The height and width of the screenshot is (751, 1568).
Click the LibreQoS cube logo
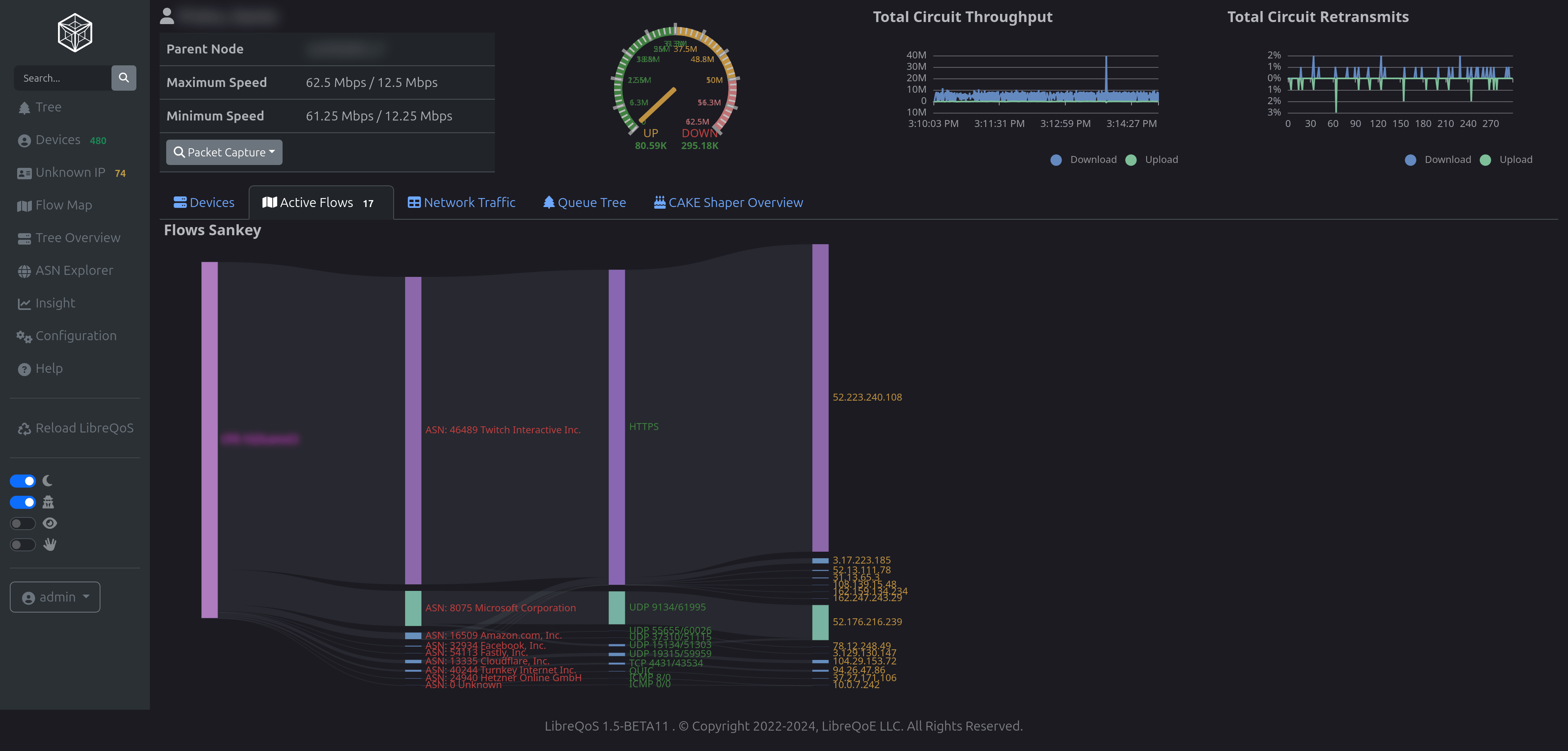(x=74, y=31)
